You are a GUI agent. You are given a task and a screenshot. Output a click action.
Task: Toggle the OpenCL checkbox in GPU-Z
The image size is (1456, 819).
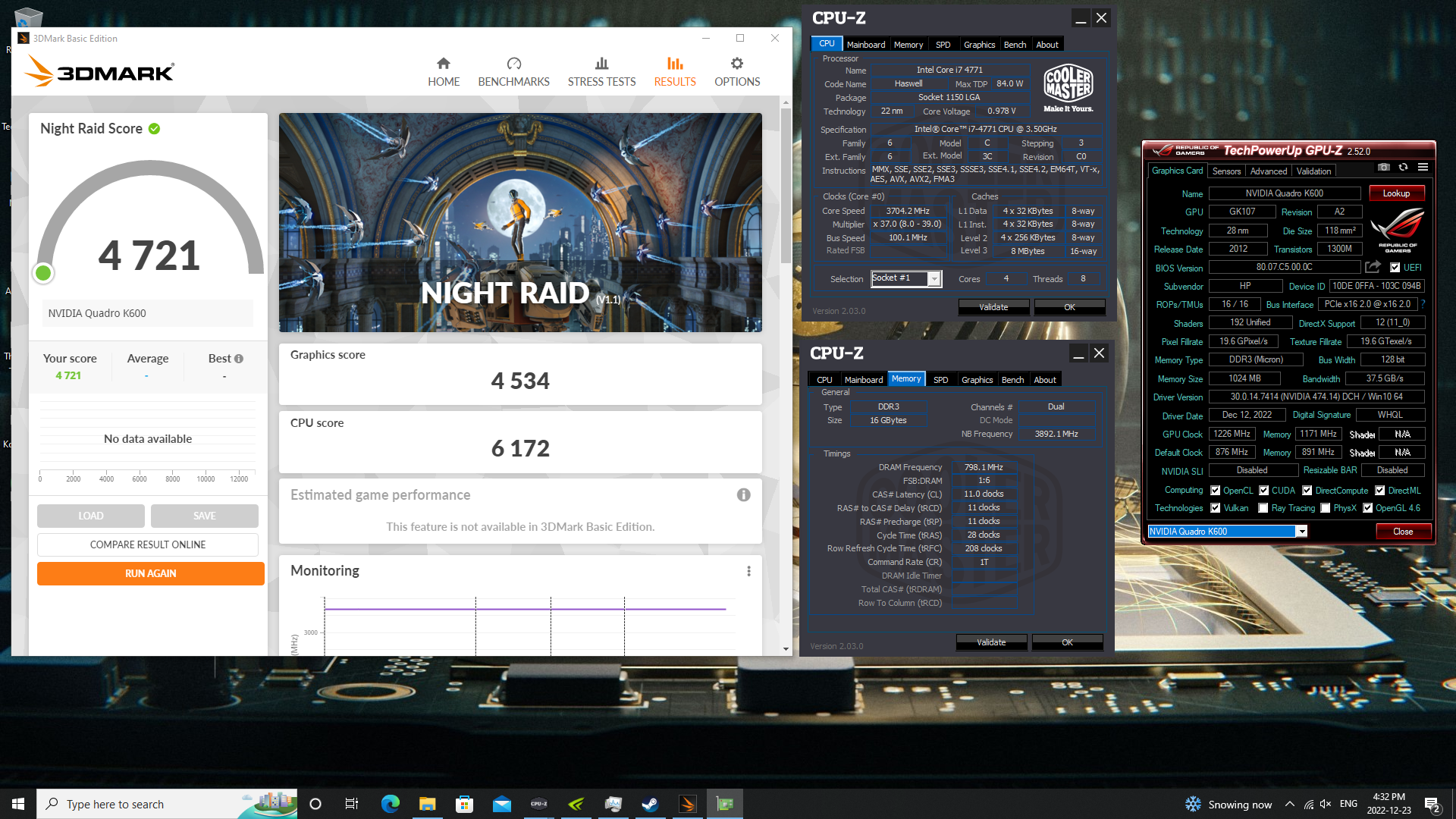(1215, 491)
